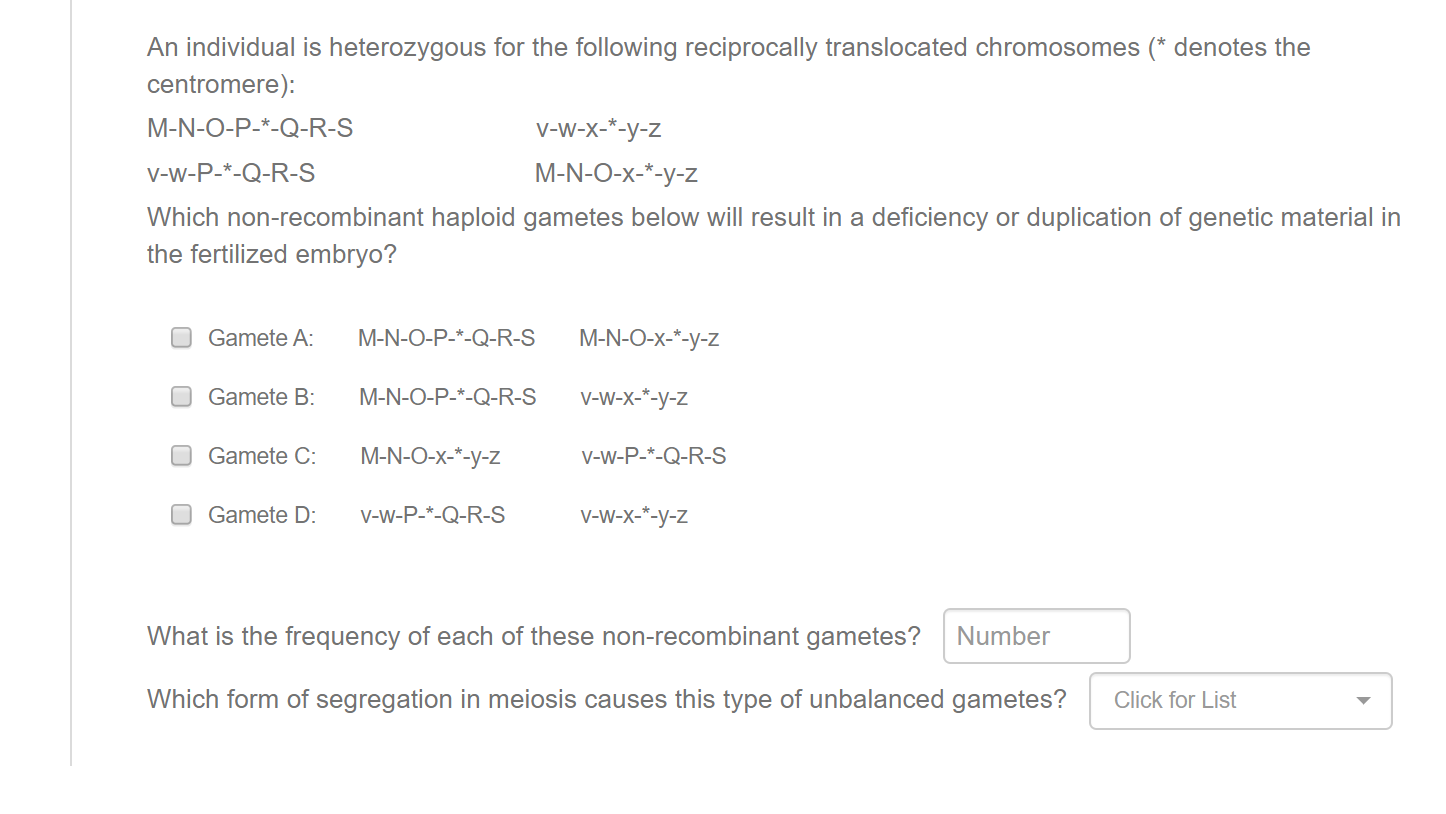Select the Gamete C label text
The image size is (1446, 814).
click(x=261, y=456)
